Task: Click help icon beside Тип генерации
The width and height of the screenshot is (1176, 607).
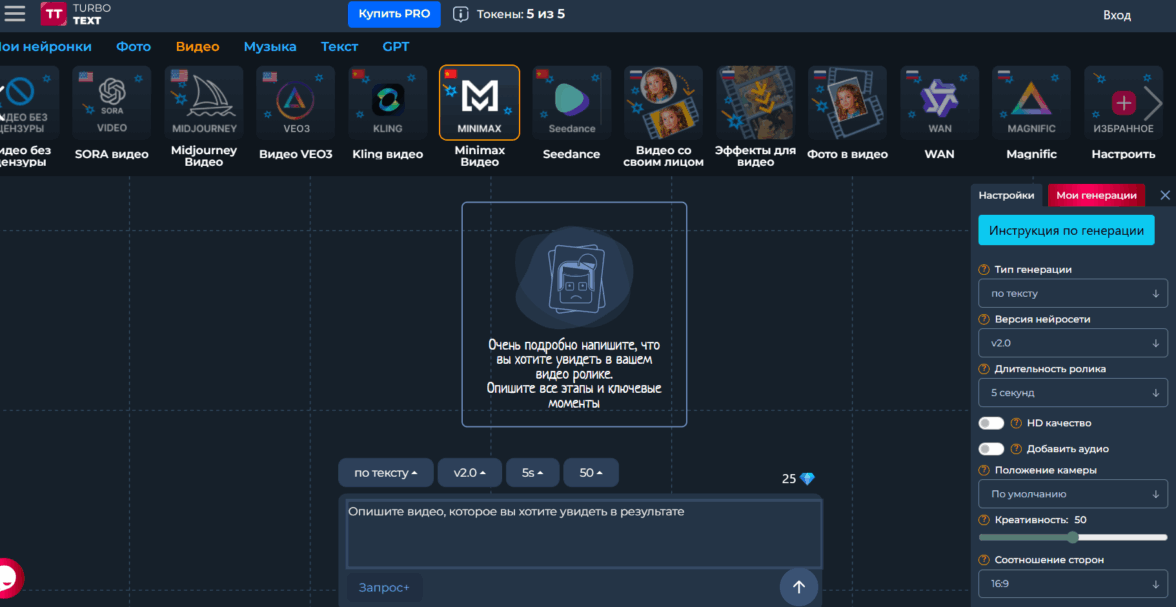Action: point(984,269)
